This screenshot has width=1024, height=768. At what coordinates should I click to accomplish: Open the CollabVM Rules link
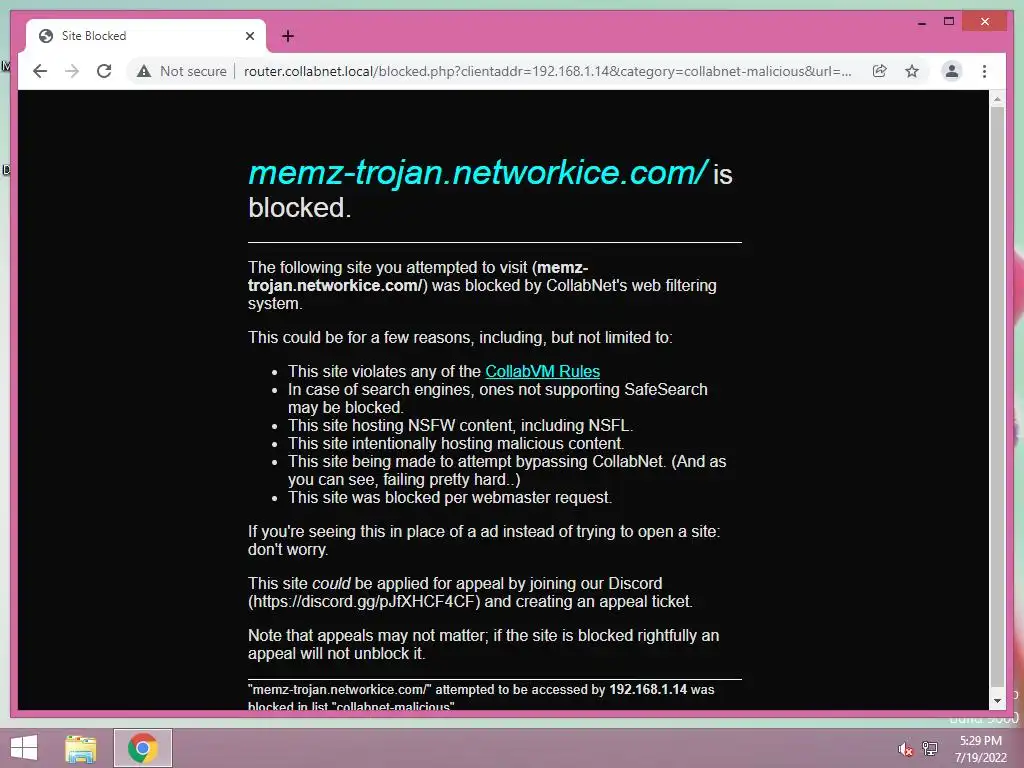pos(542,371)
